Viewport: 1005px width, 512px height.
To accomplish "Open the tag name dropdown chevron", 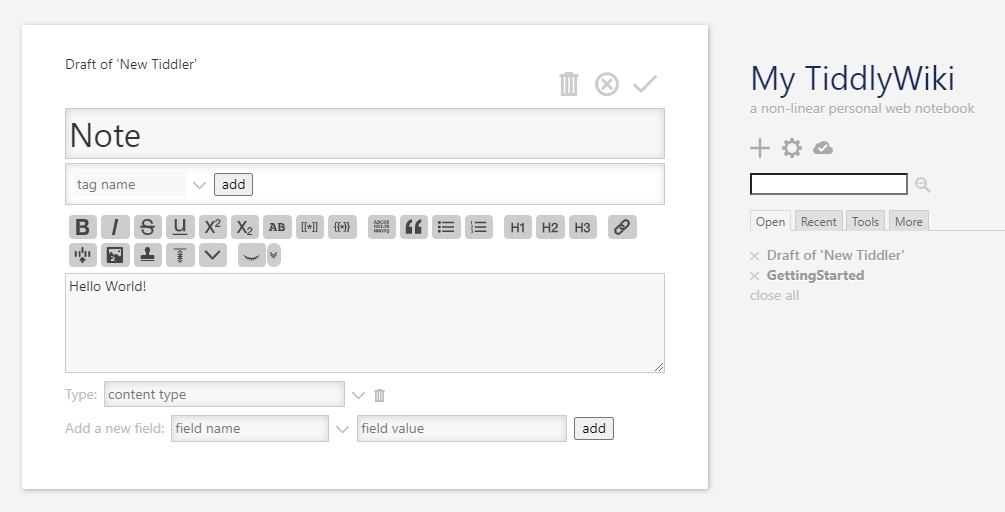I will [x=199, y=185].
